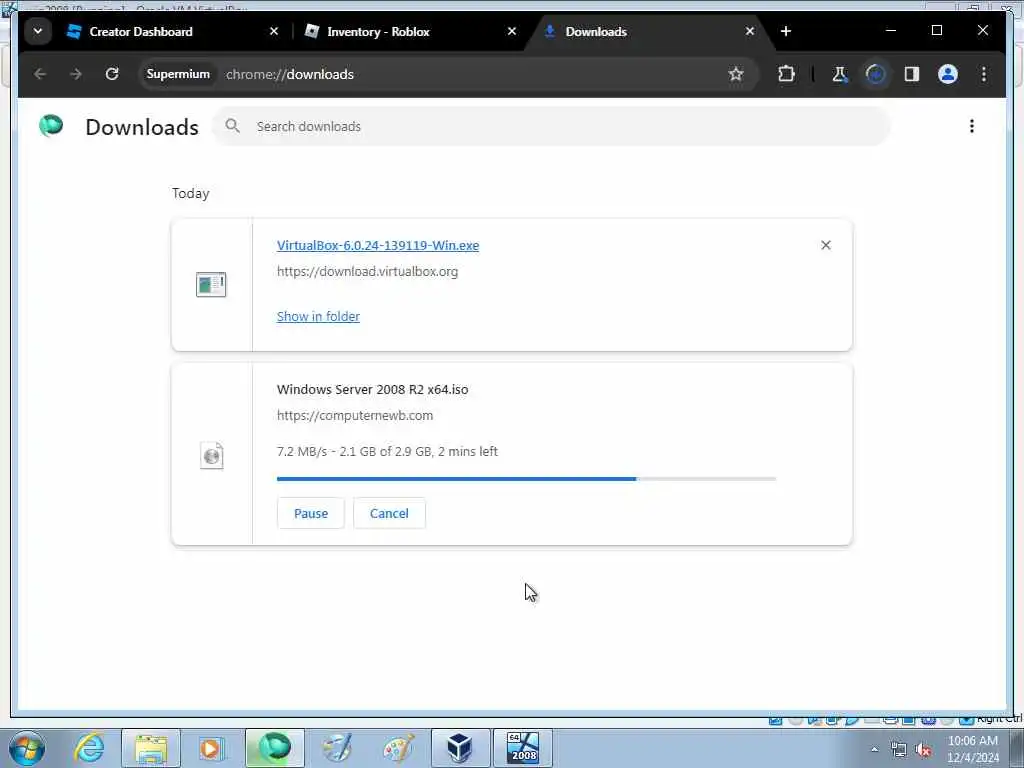Bookmark this page with the star icon
Image resolution: width=1024 pixels, height=768 pixels.
coord(736,74)
